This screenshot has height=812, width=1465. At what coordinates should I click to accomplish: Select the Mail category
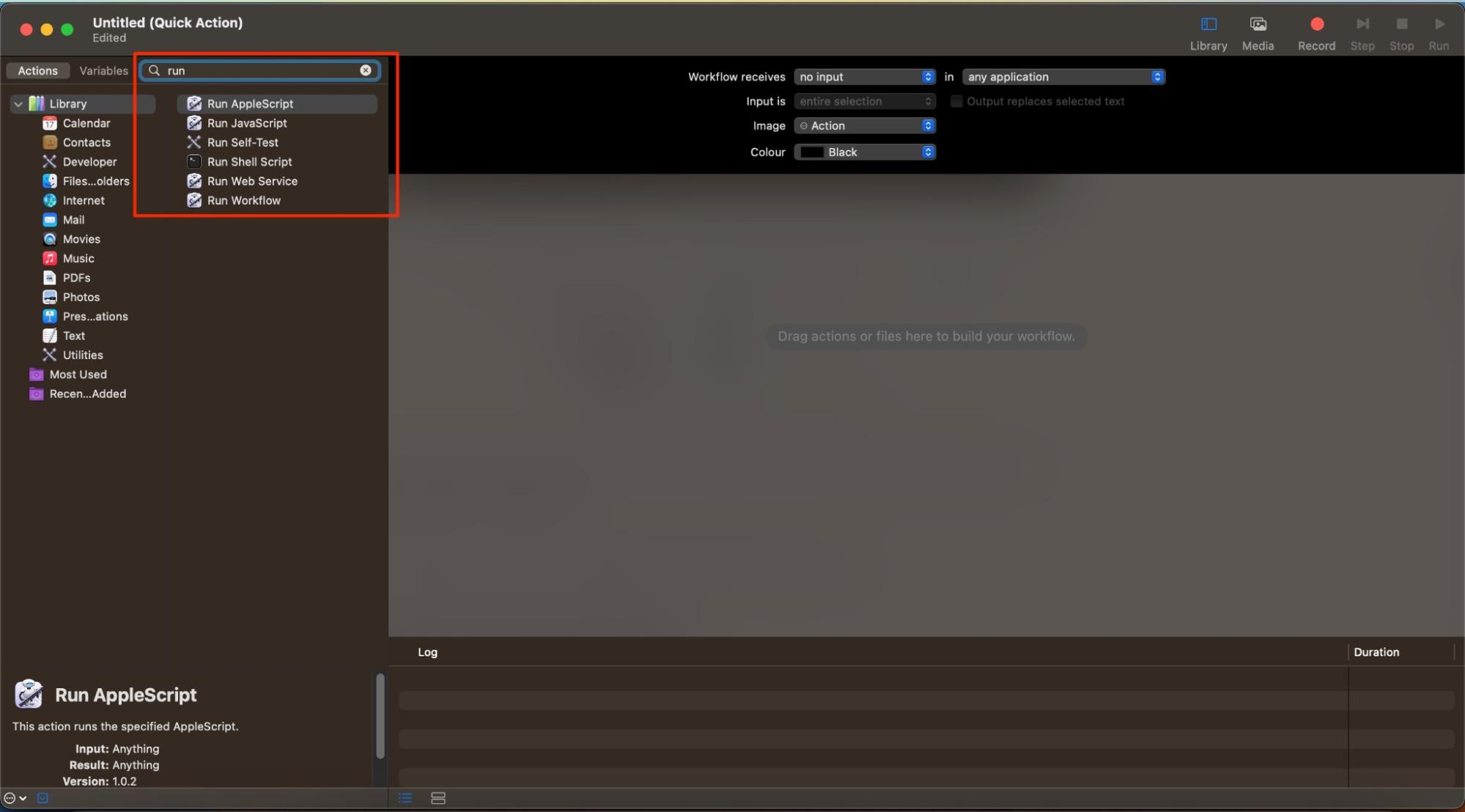pyautogui.click(x=83, y=220)
